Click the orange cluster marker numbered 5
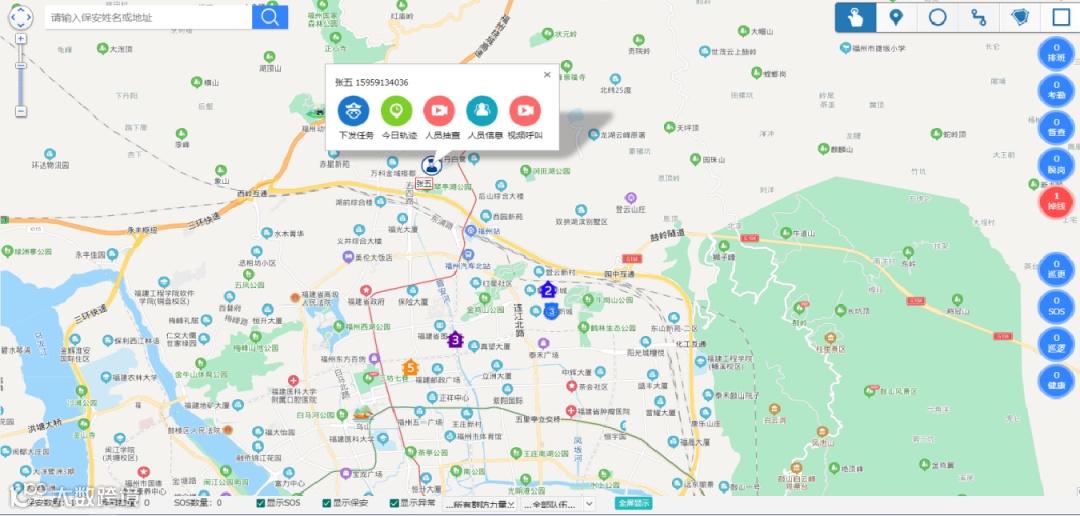This screenshot has height=516, width=1080. [x=410, y=368]
